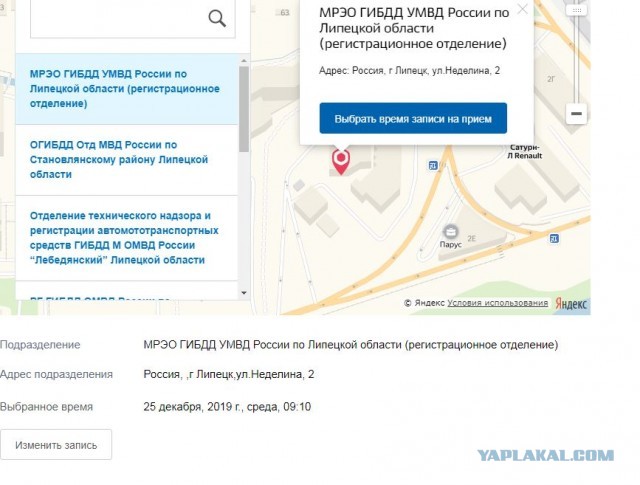Select Отделение технического надзора Лебедянский entry
640x485 pixels.
[127, 238]
